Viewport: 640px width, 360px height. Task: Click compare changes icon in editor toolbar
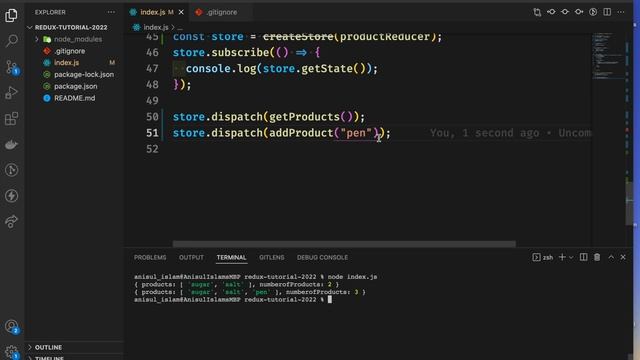537,12
